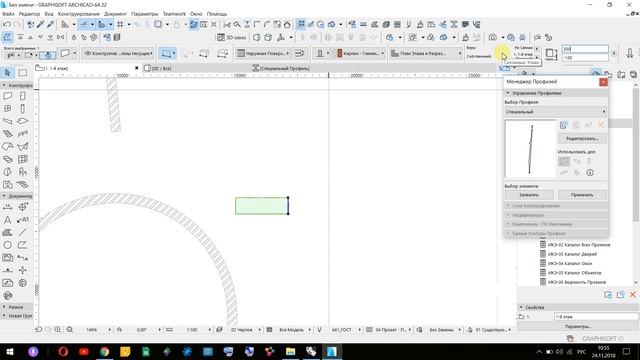
Task: Open the Windows Start menu
Action: tap(9, 351)
